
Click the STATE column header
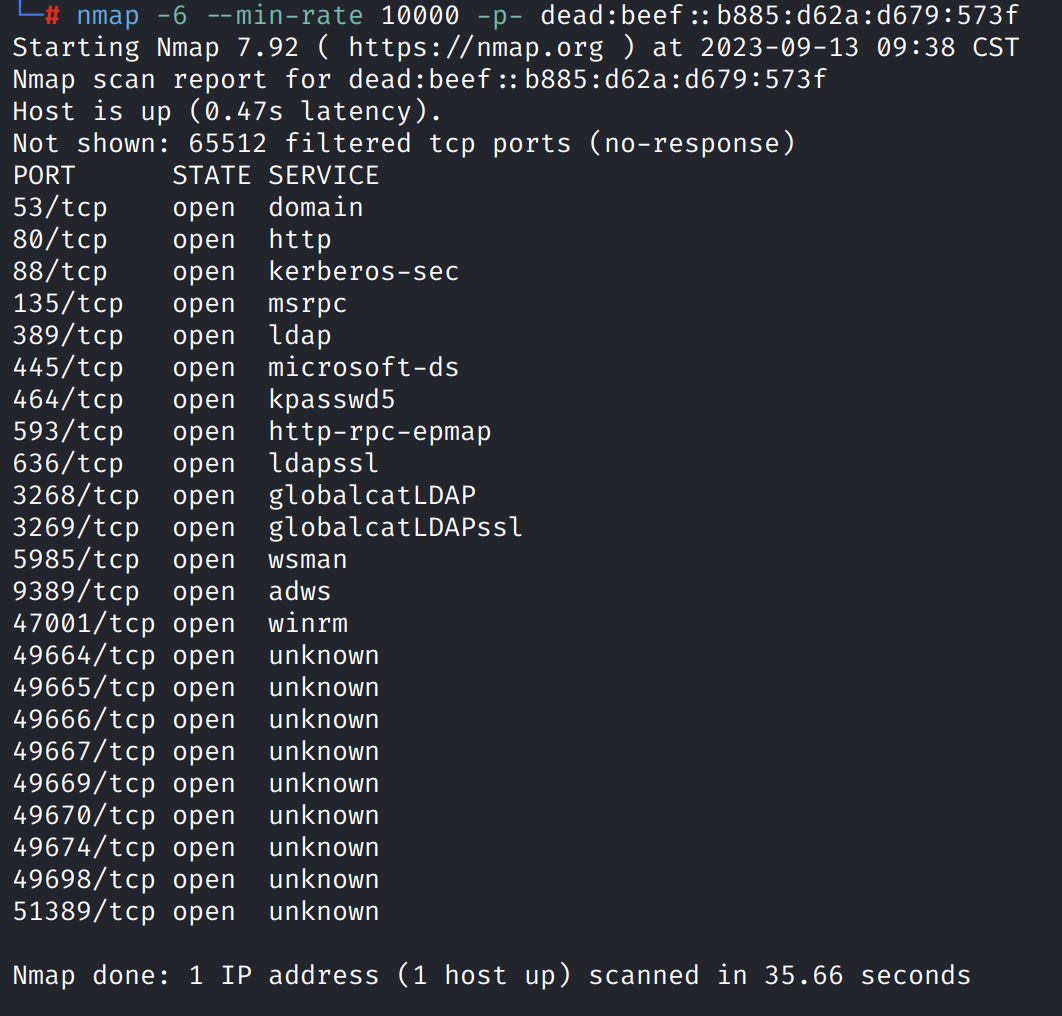pos(211,175)
